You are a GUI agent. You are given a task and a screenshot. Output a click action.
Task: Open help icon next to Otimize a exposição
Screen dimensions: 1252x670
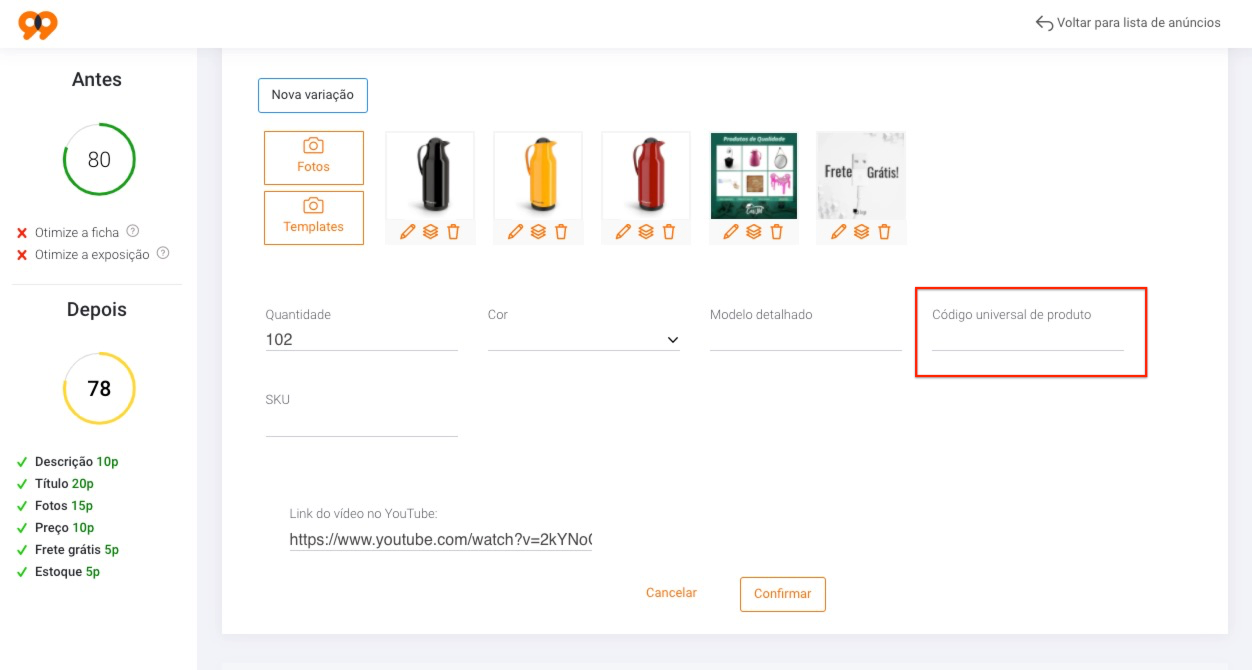163,253
